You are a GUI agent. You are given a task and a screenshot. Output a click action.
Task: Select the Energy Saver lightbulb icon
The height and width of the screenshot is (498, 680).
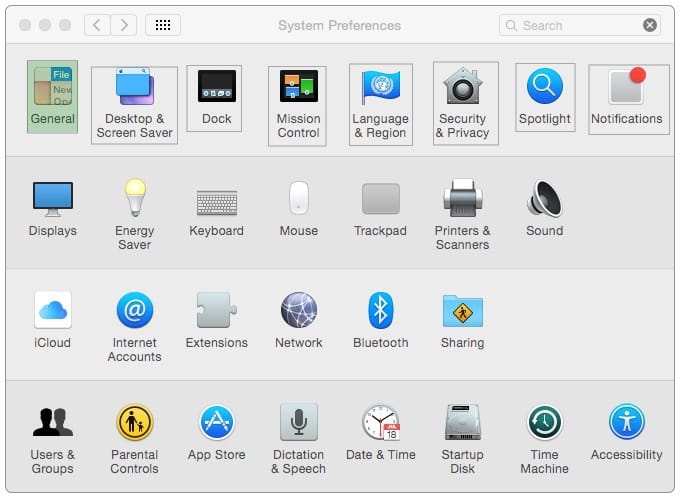click(x=134, y=199)
